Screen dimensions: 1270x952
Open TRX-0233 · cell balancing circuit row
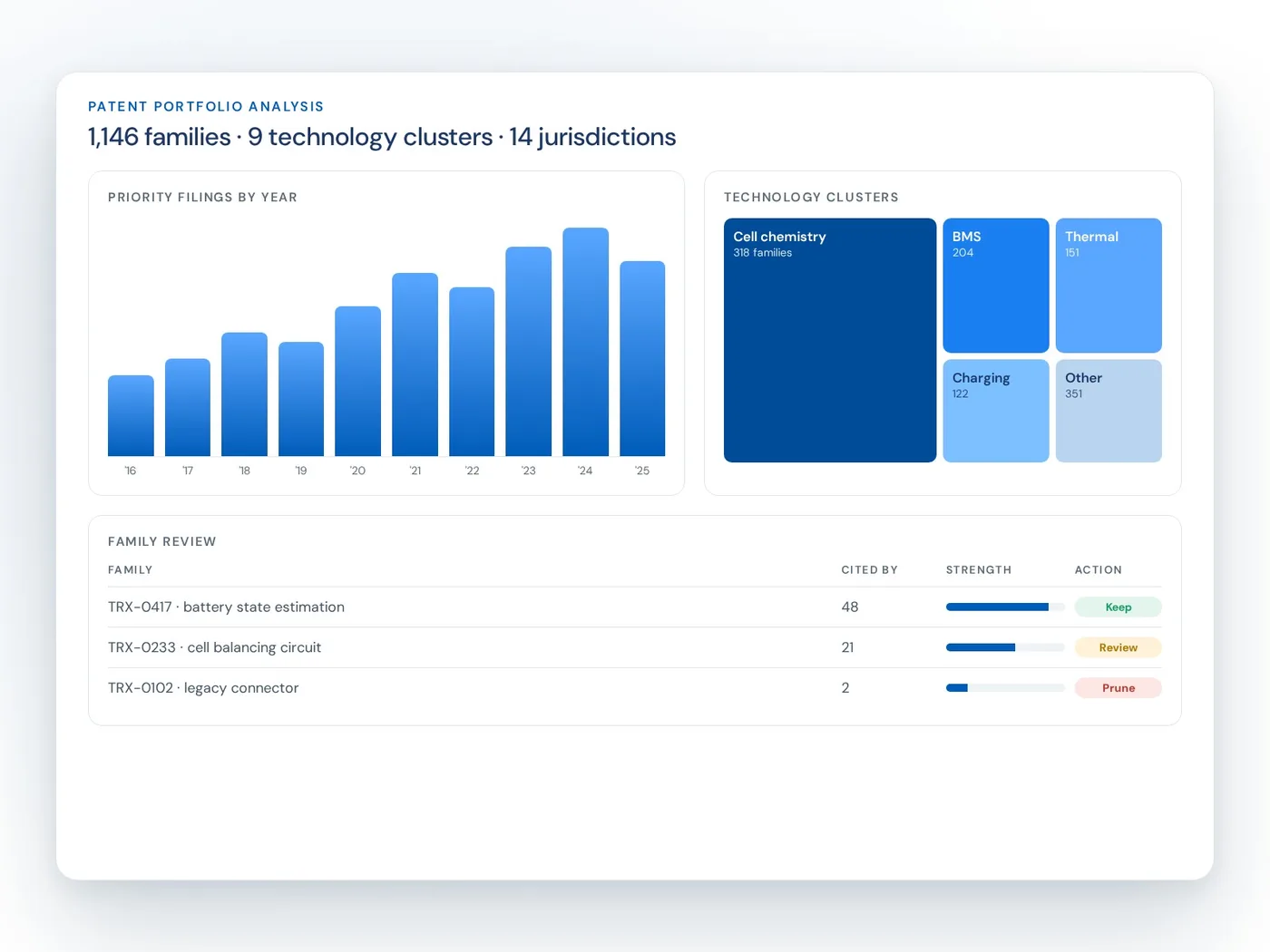(634, 647)
